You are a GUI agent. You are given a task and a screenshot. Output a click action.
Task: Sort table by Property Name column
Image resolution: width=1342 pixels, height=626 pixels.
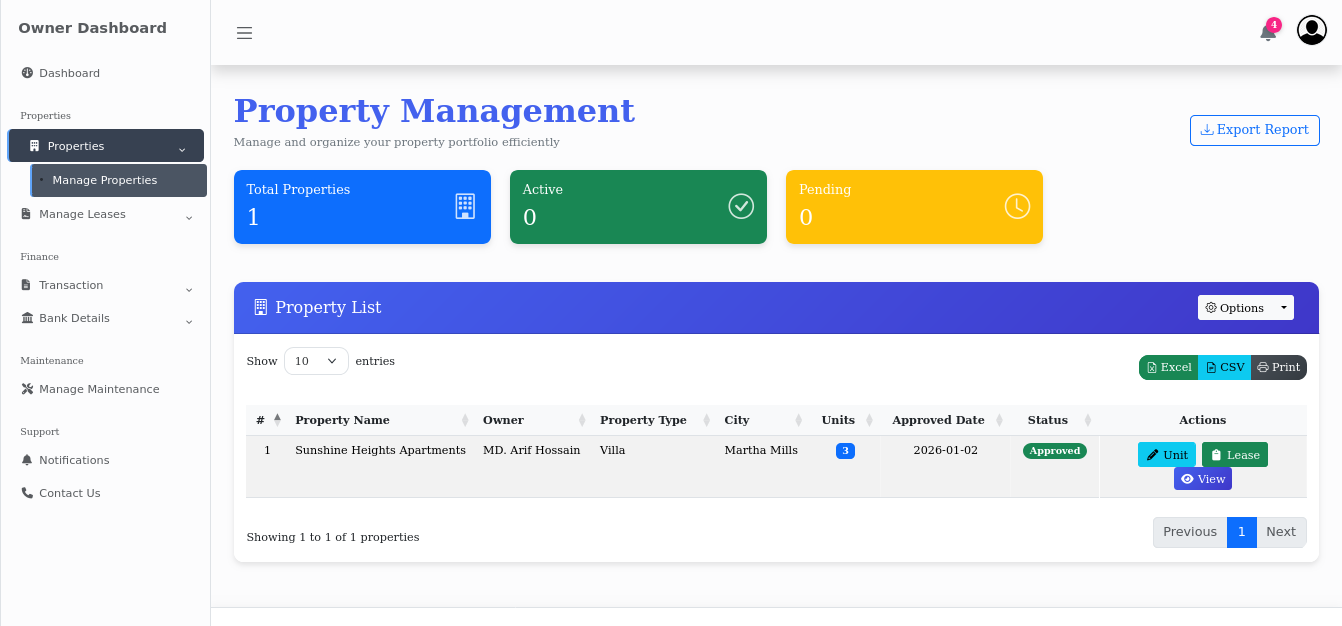[x=342, y=420]
